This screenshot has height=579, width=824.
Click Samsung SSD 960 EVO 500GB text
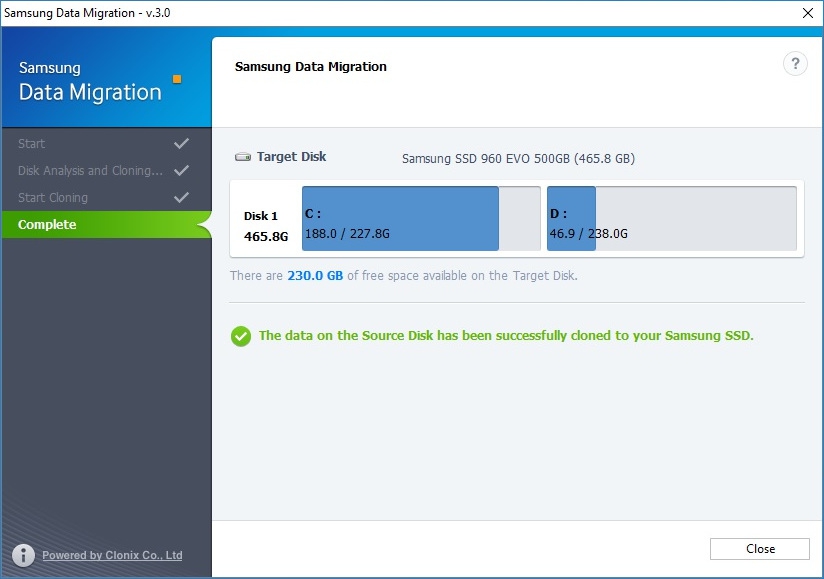point(518,159)
